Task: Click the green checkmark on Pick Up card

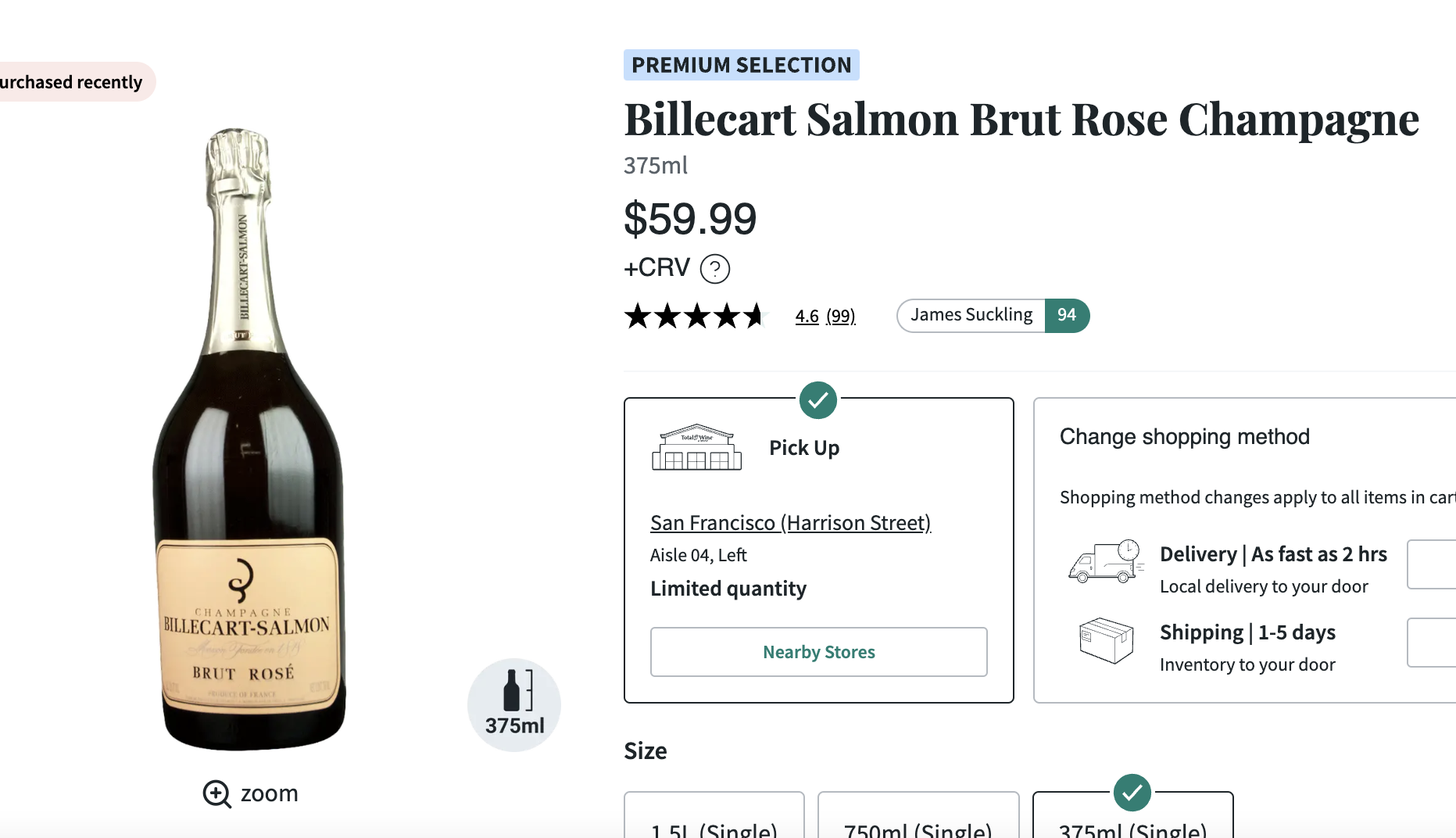Action: (x=818, y=400)
